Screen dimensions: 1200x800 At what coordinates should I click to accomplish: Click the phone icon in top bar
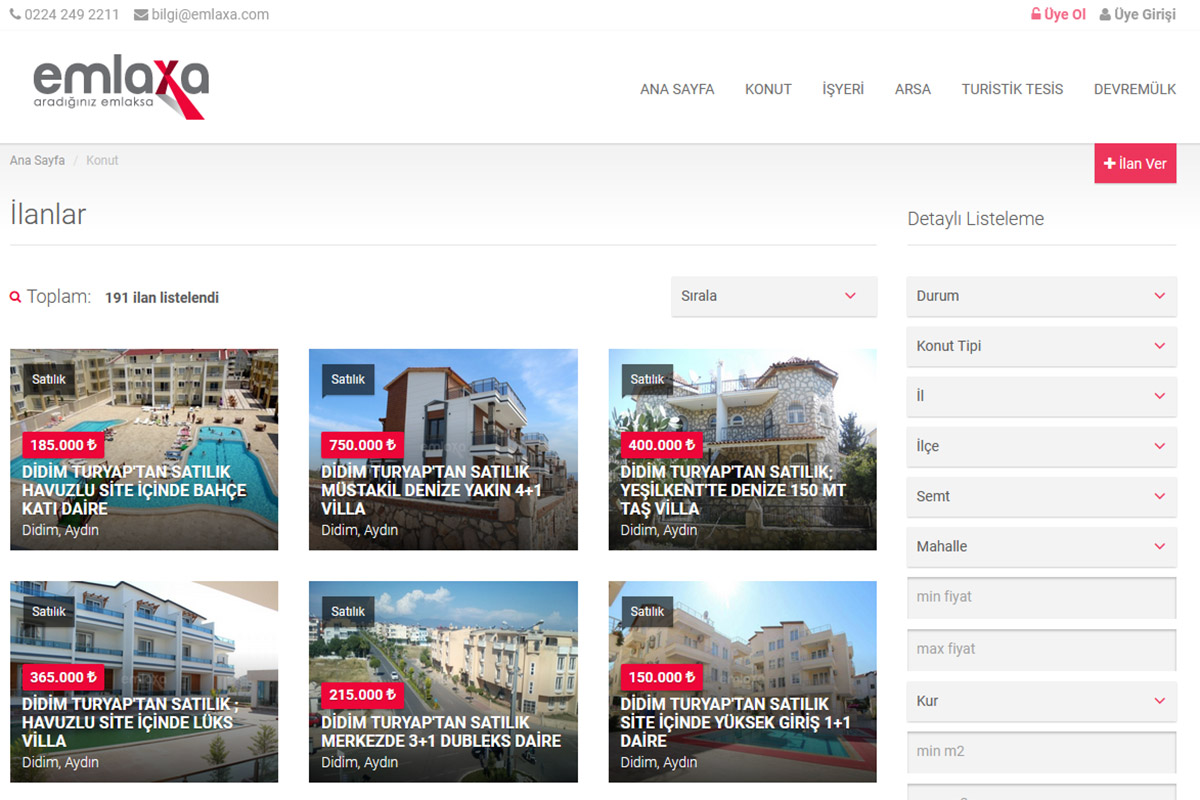click(15, 15)
